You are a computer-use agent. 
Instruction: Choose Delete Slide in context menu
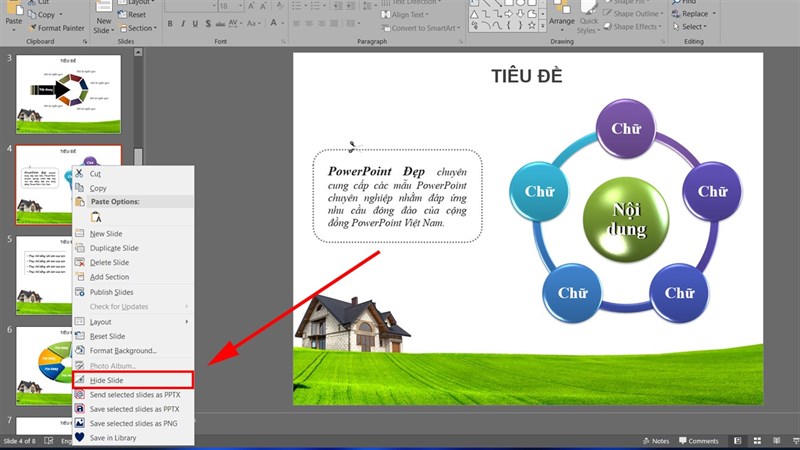(133, 262)
